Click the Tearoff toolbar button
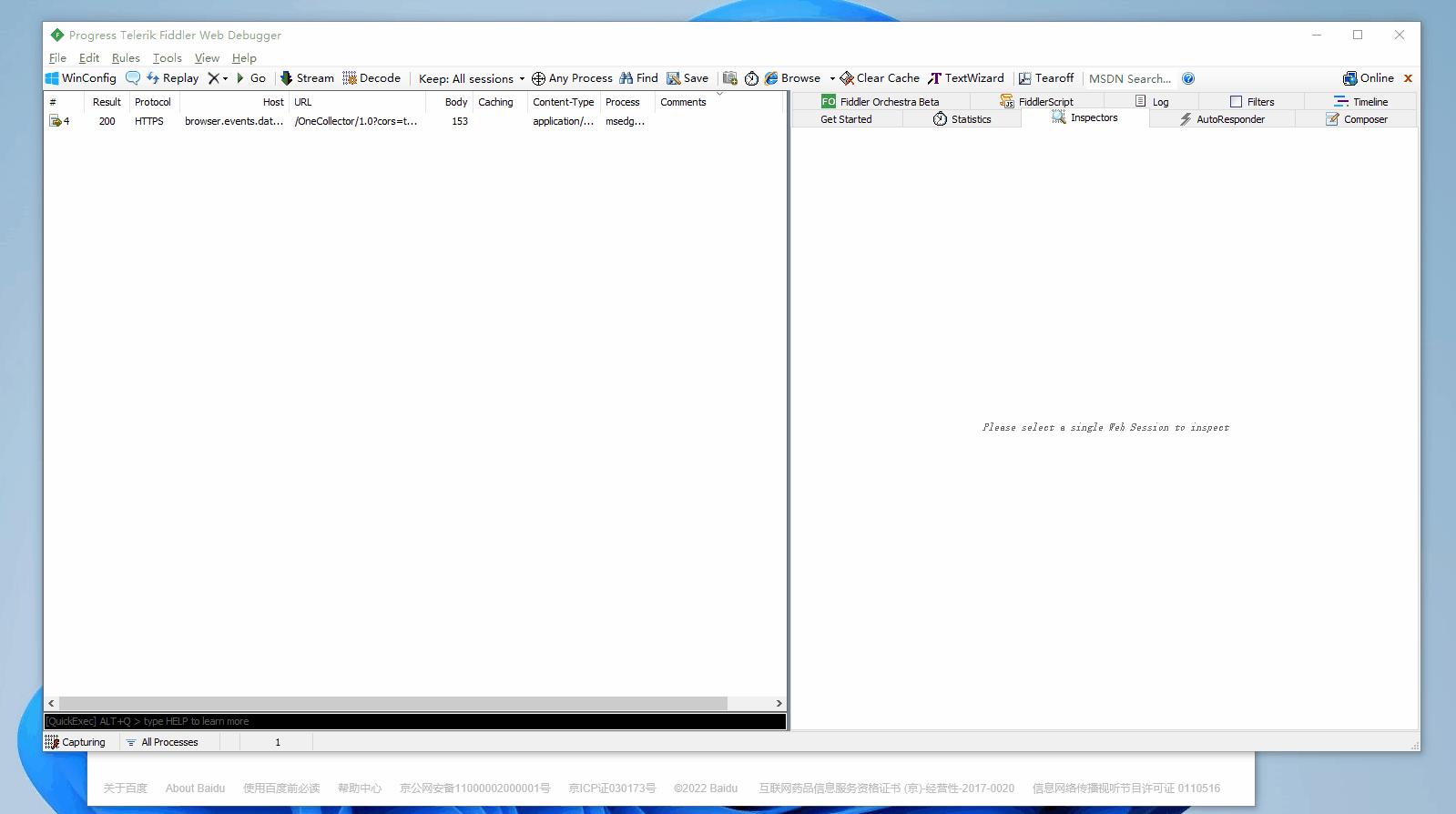Image resolution: width=1456 pixels, height=814 pixels. pyautogui.click(x=1046, y=78)
